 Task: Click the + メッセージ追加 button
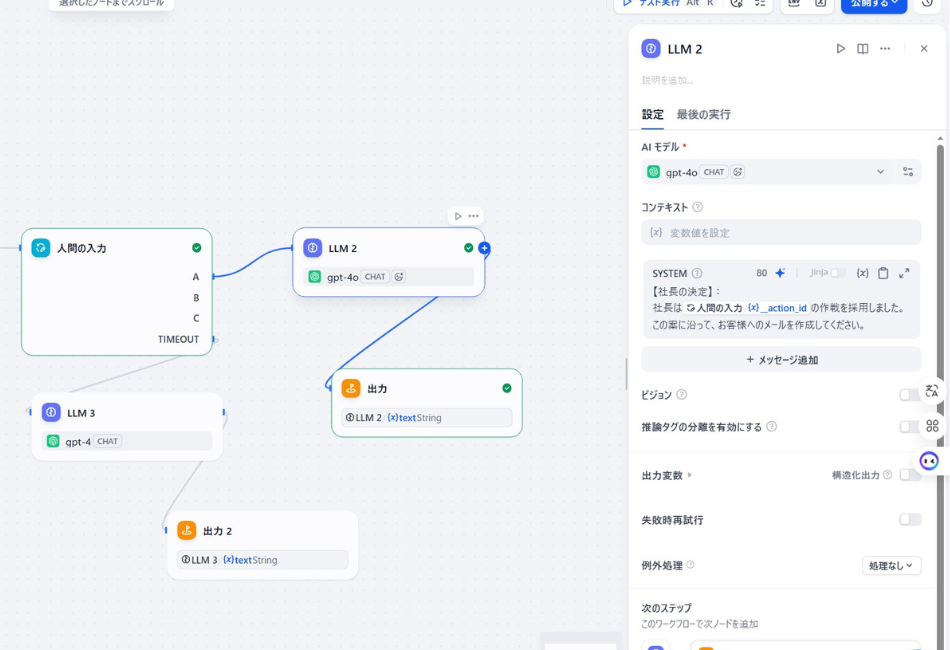click(781, 359)
